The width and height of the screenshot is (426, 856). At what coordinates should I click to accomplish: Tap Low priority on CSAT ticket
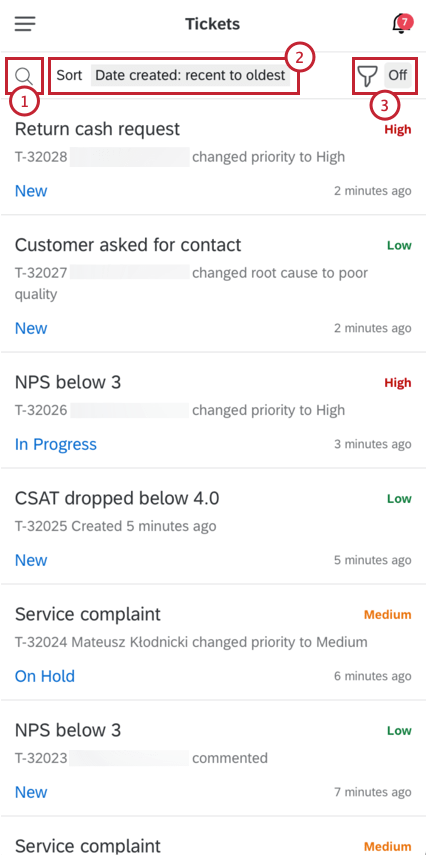coord(399,498)
